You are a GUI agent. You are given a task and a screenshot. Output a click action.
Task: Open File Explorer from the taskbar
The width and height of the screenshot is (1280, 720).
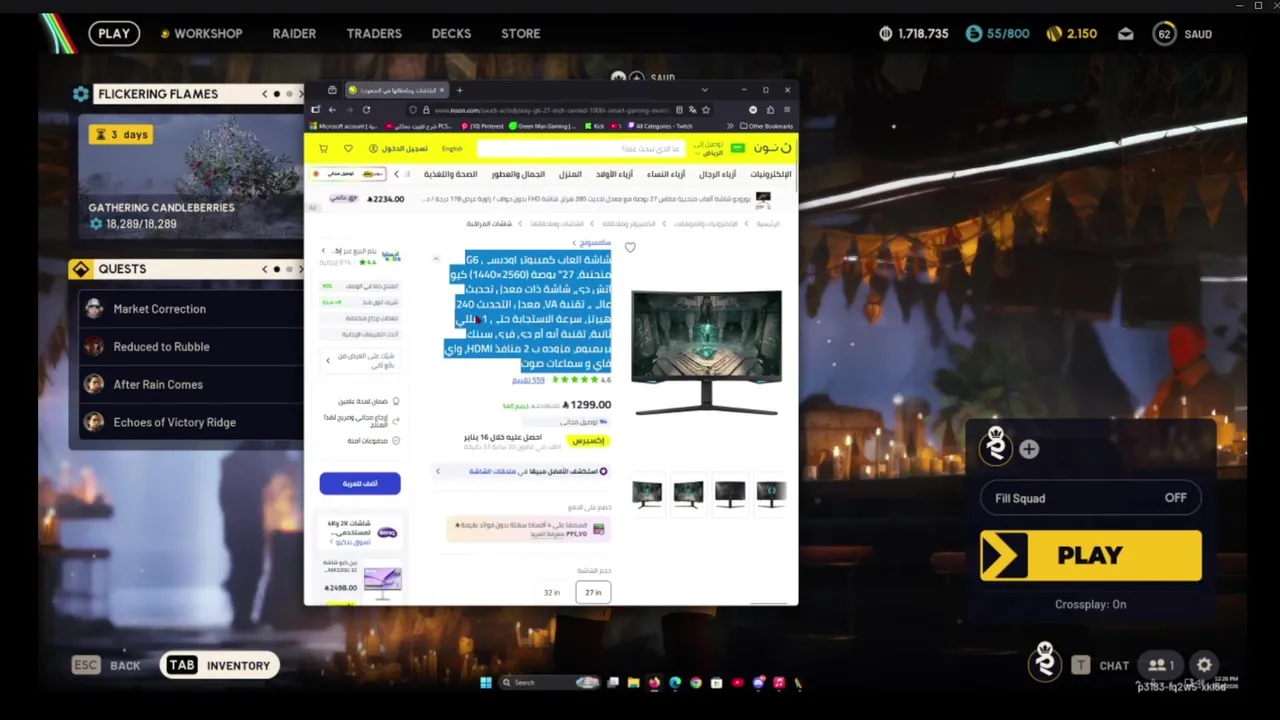(633, 683)
